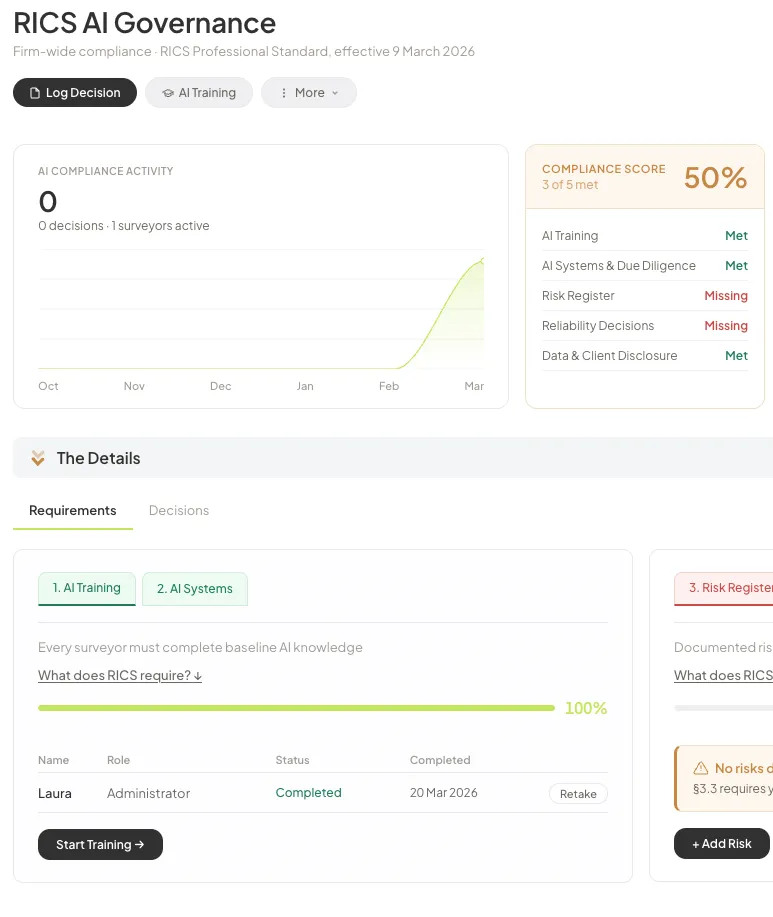Click the Log Decision button

tap(75, 93)
